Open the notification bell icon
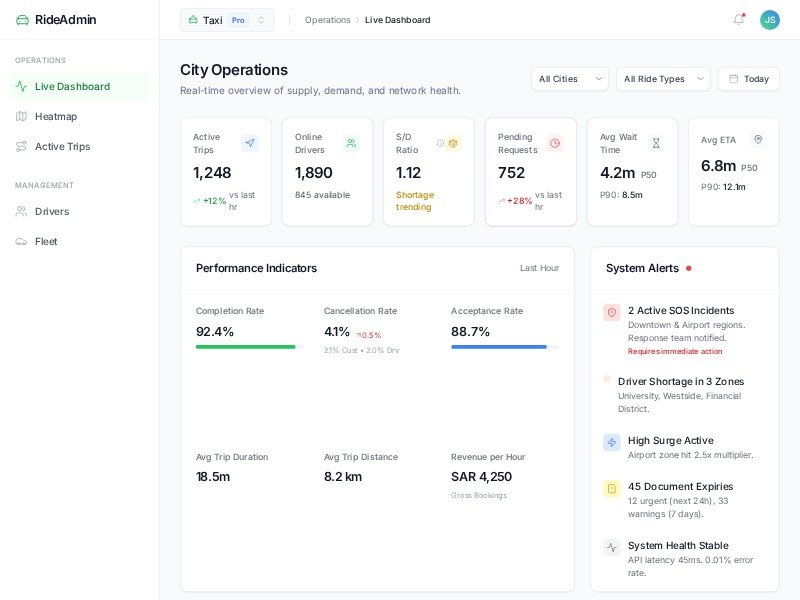800x600 pixels. pos(738,19)
